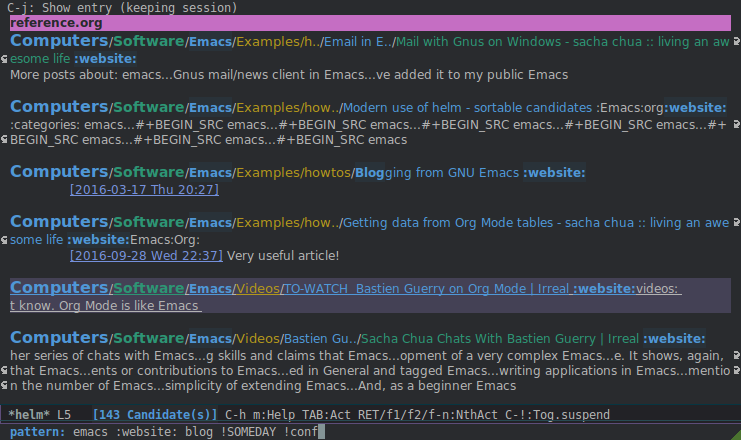Select the Modern use of helm candidate
The height and width of the screenshot is (440, 741).
(368, 107)
